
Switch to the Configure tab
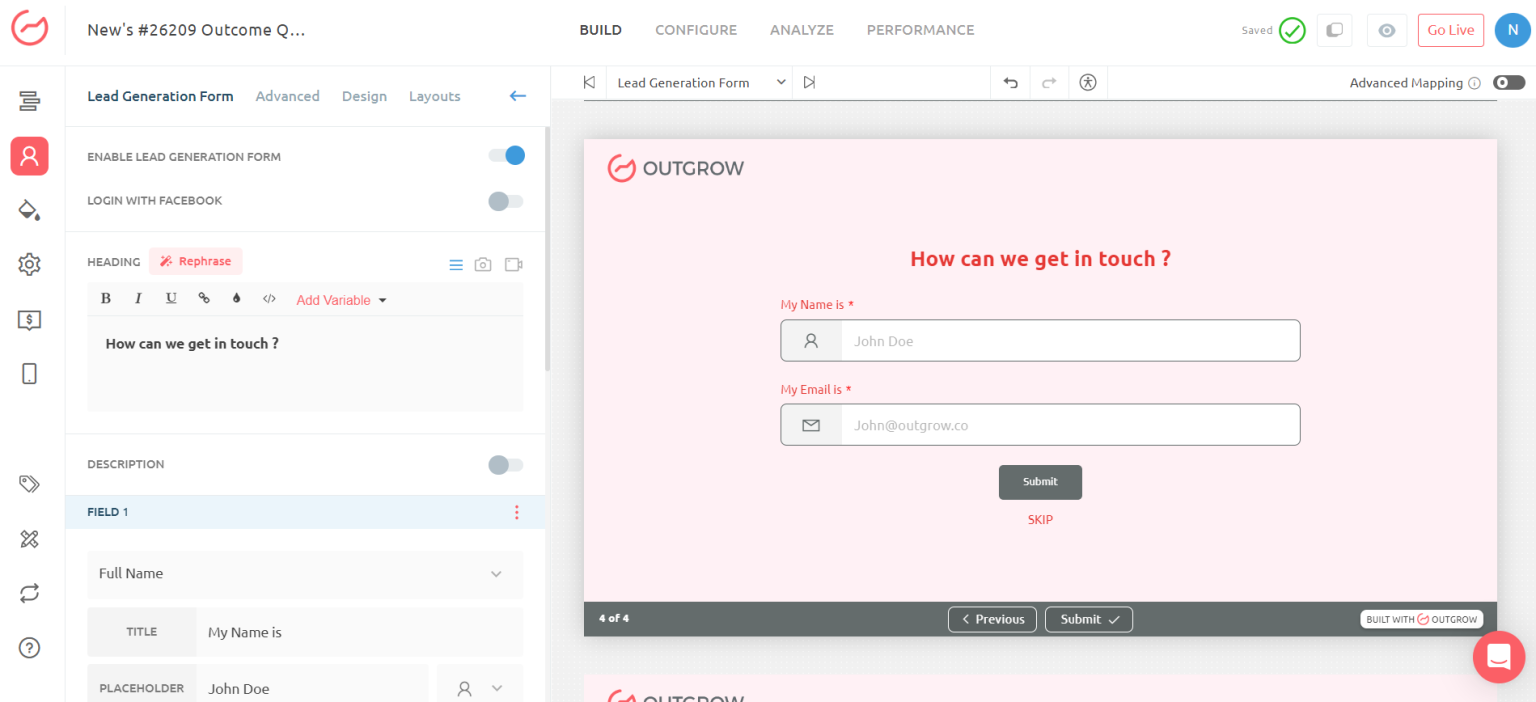pos(695,30)
